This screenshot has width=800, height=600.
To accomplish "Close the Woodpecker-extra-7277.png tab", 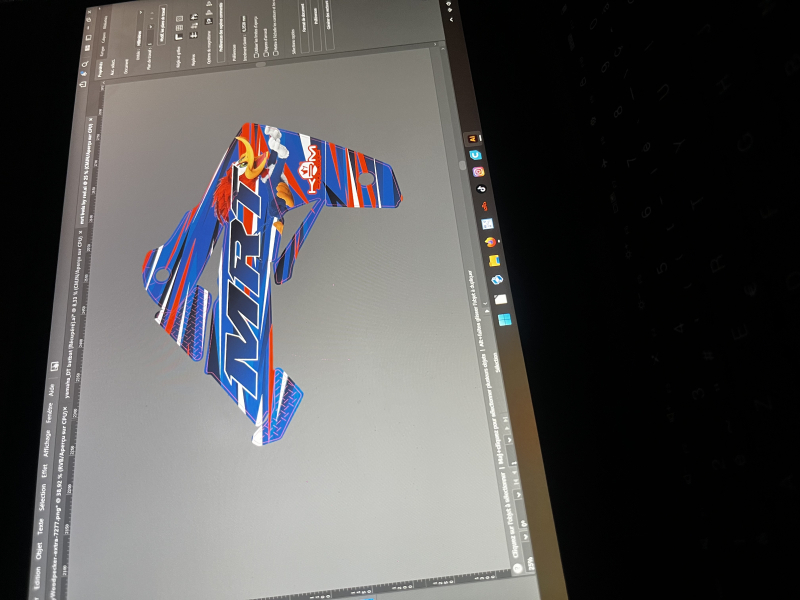I will (x=65, y=408).
